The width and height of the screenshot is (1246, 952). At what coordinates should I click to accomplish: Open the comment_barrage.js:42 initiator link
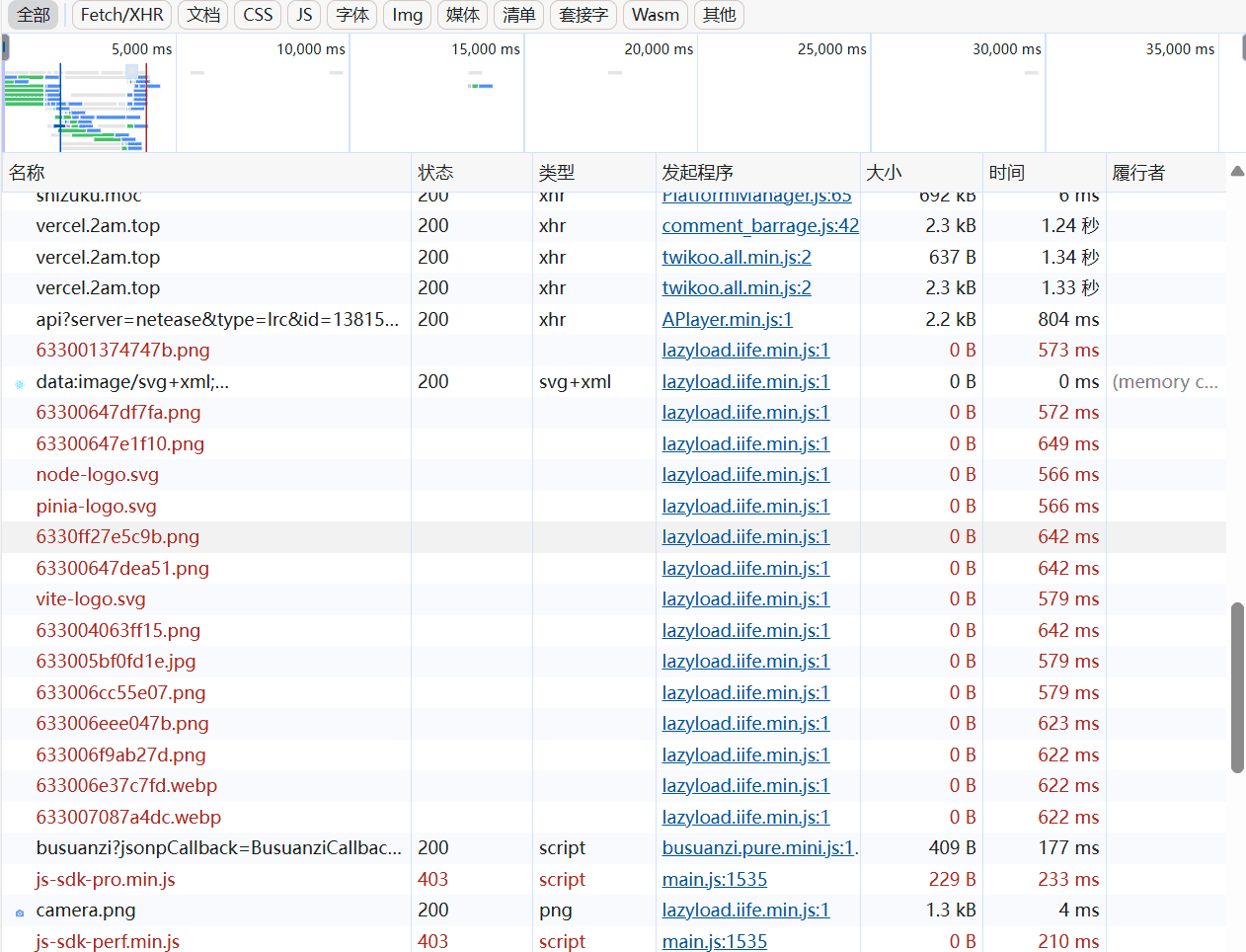tap(759, 226)
